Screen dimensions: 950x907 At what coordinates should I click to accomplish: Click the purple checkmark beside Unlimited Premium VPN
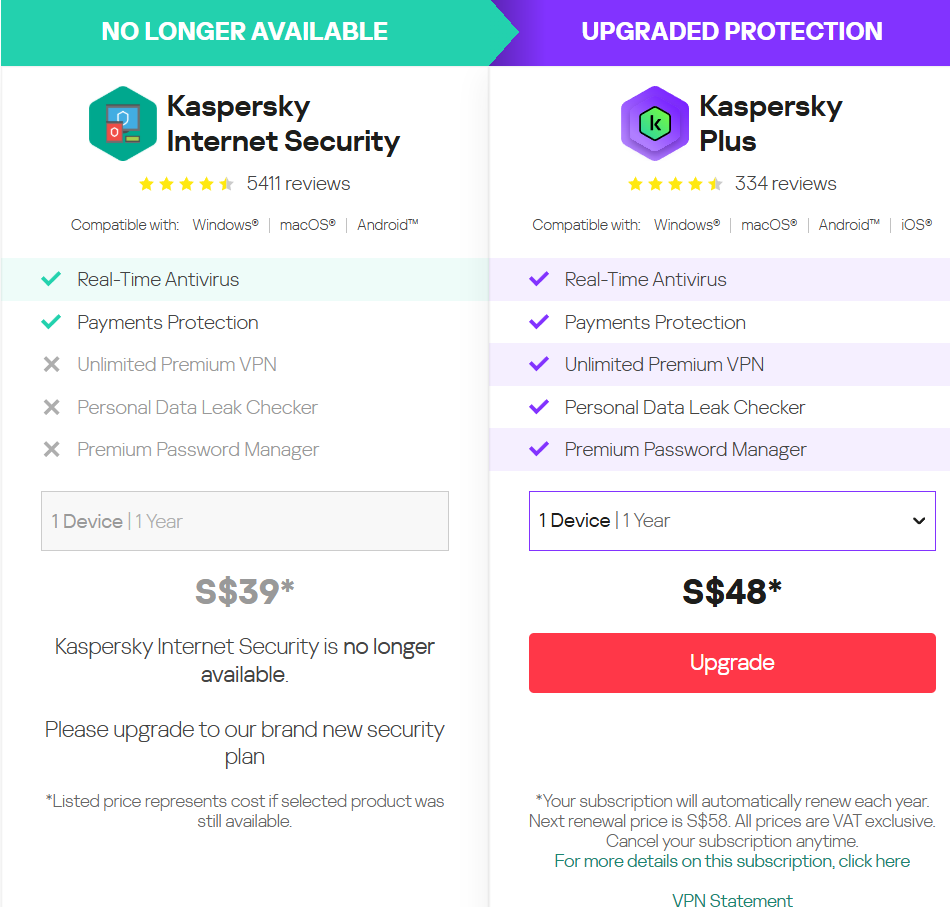[x=539, y=364]
